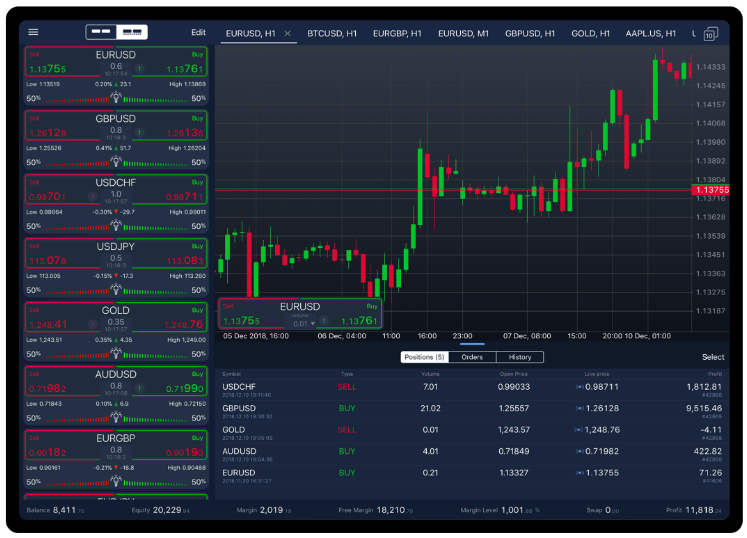Switch watchlist to detailed card view

coord(132,32)
